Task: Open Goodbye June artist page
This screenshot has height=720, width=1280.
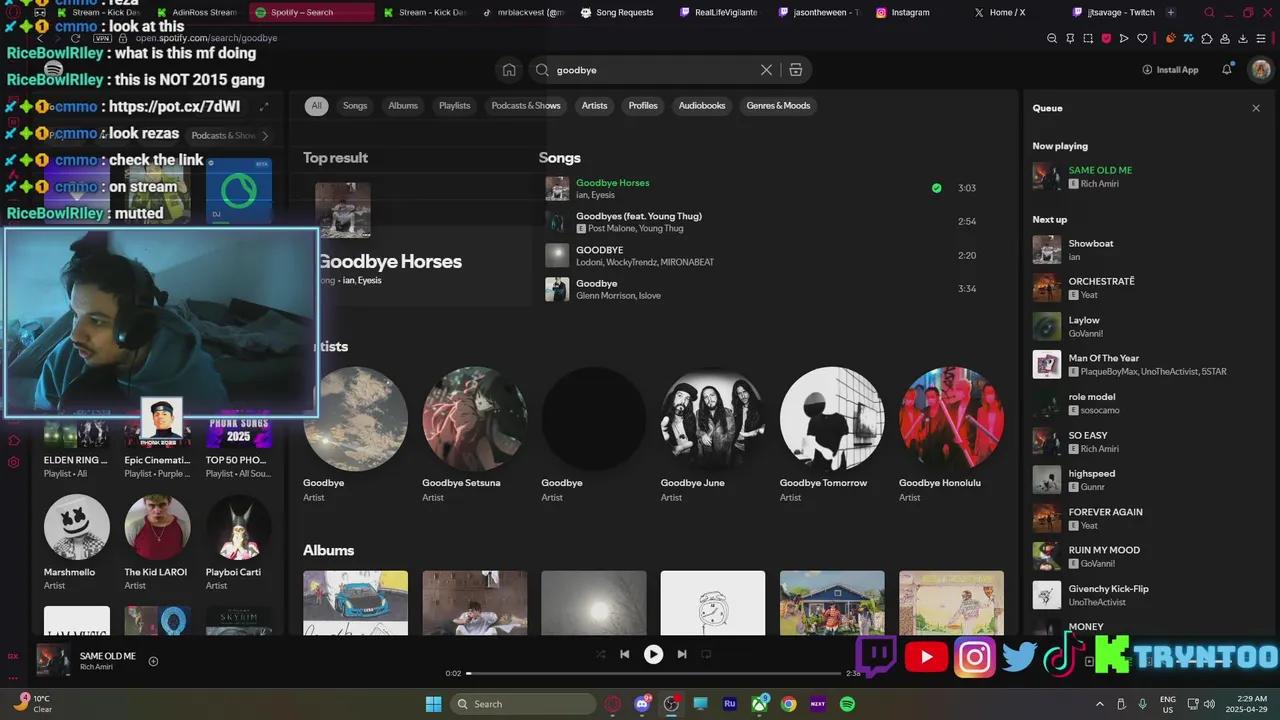Action: pos(713,419)
